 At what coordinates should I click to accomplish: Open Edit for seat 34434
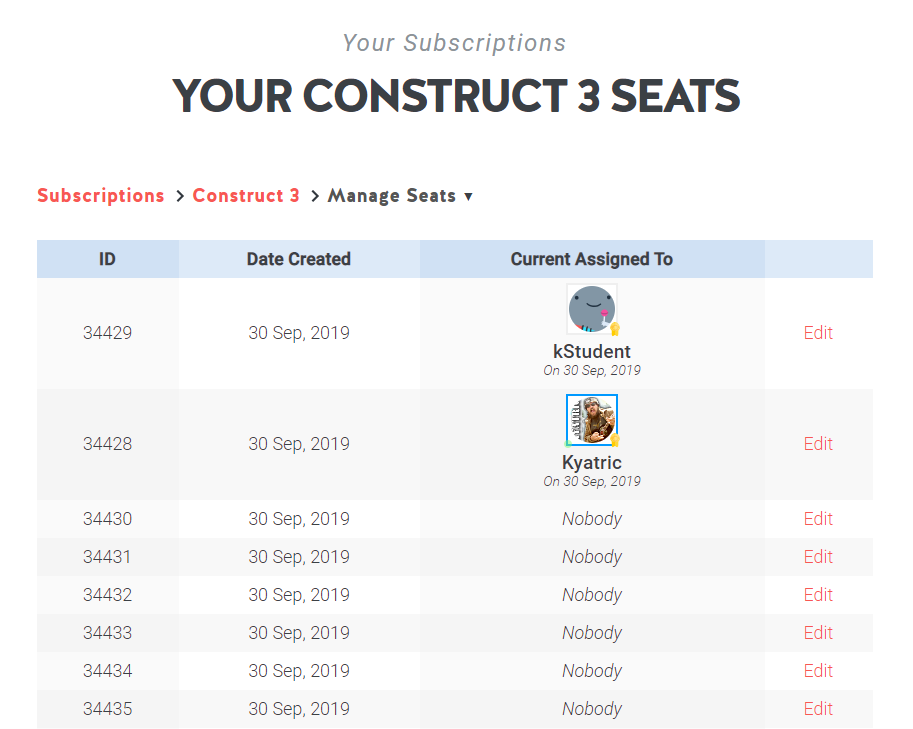click(x=818, y=671)
